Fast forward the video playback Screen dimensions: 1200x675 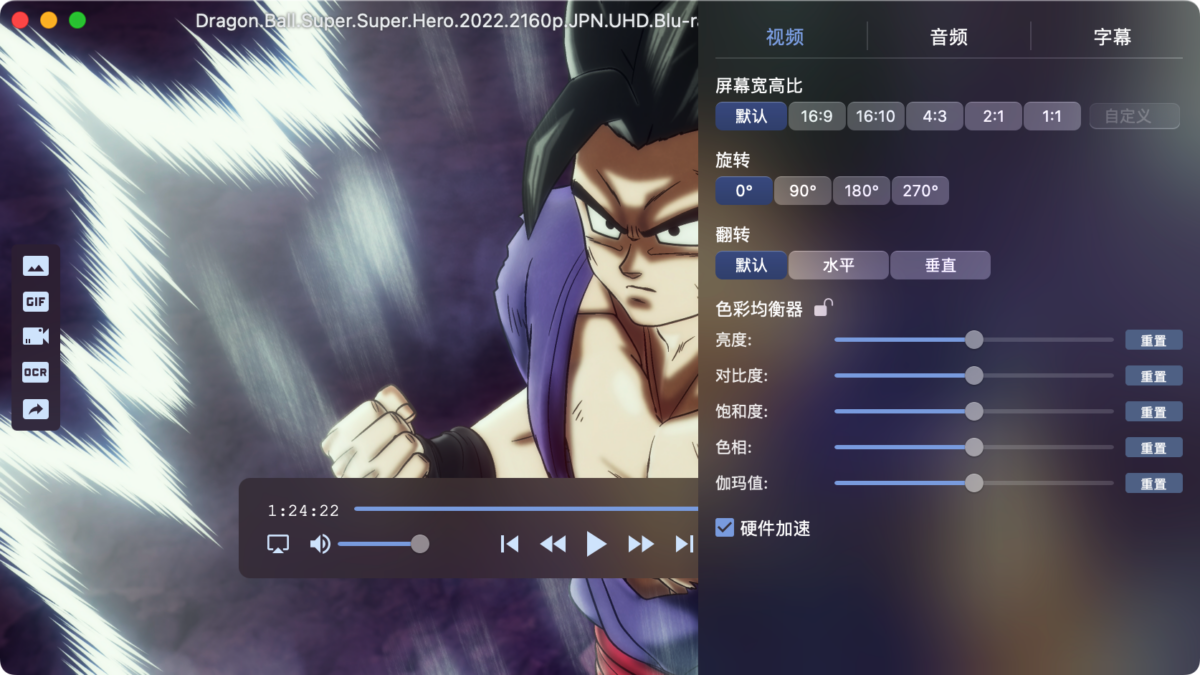(640, 544)
